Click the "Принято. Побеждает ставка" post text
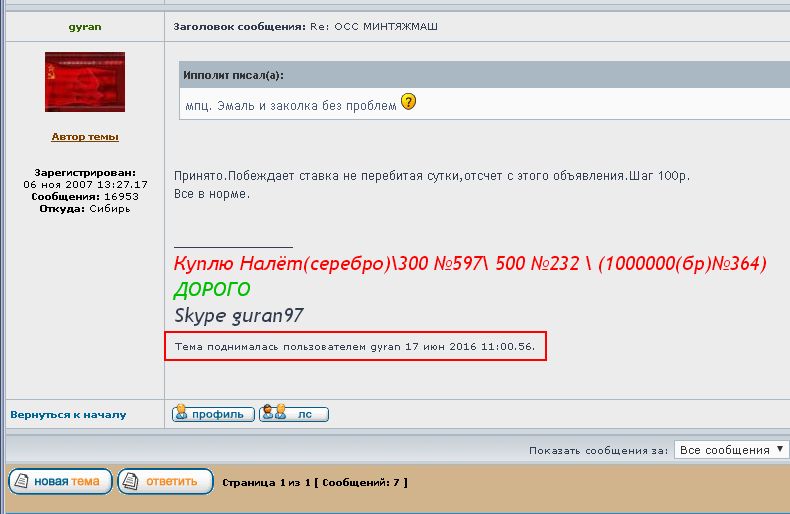Viewport: 790px width, 514px height. coord(432,176)
